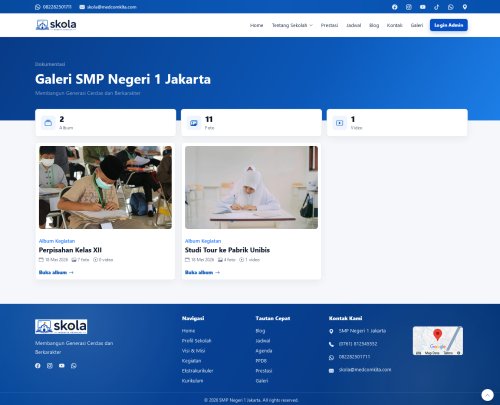This screenshot has width=500, height=405.
Task: Open Instagram icon in top bar
Action: 409,7
